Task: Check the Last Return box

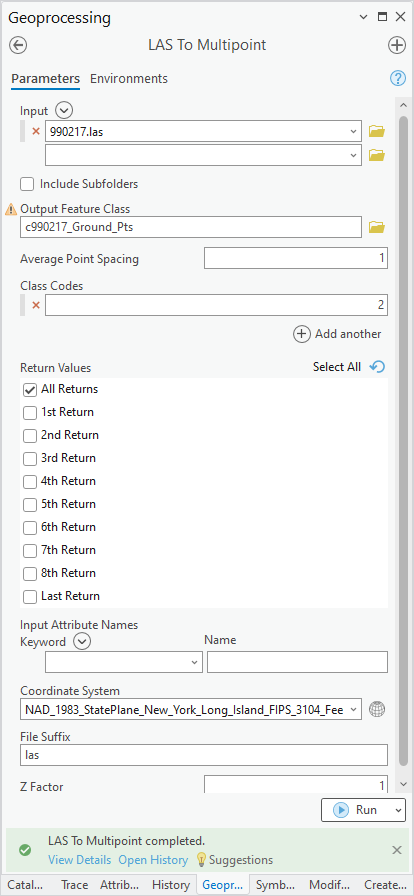Action: point(30,597)
